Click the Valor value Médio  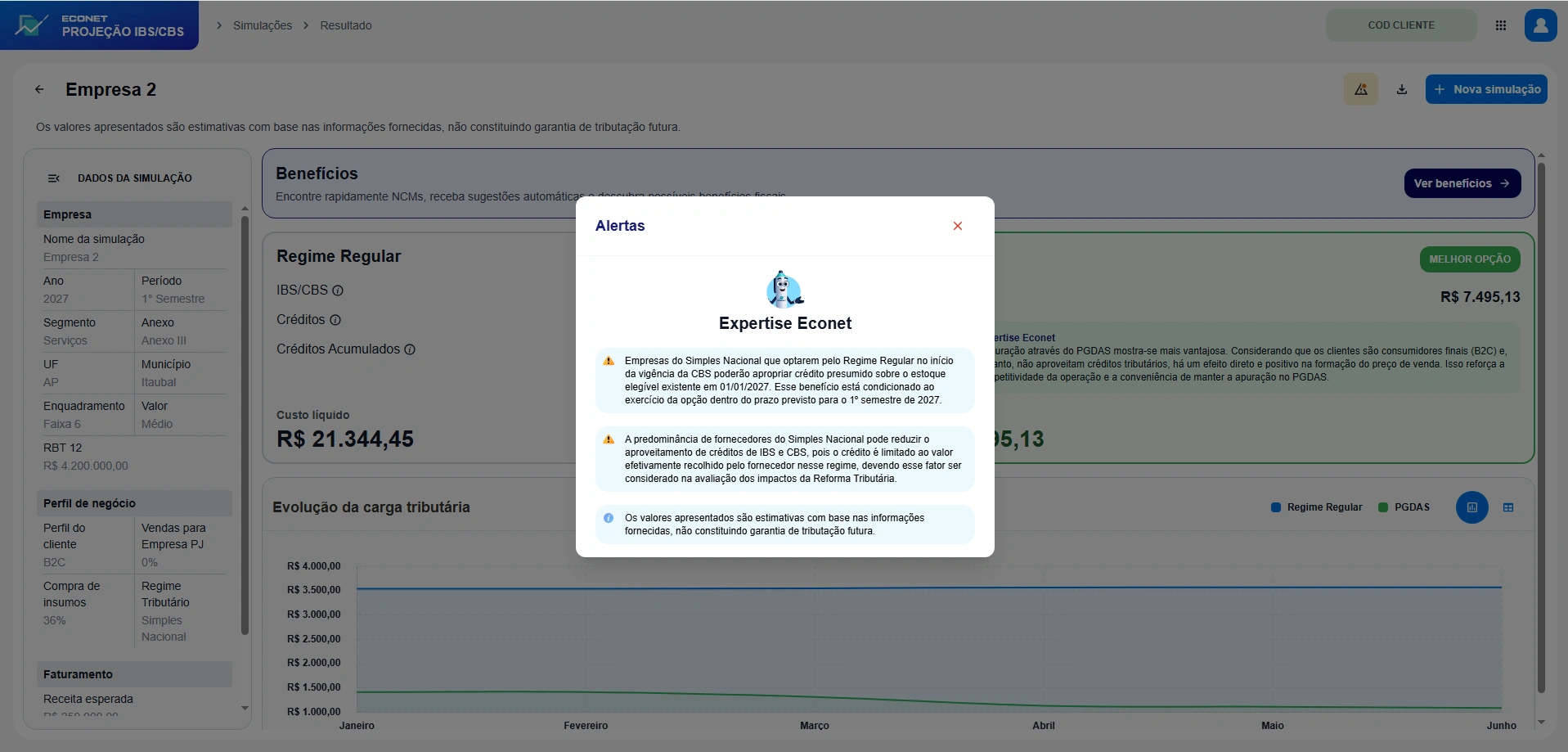click(157, 424)
